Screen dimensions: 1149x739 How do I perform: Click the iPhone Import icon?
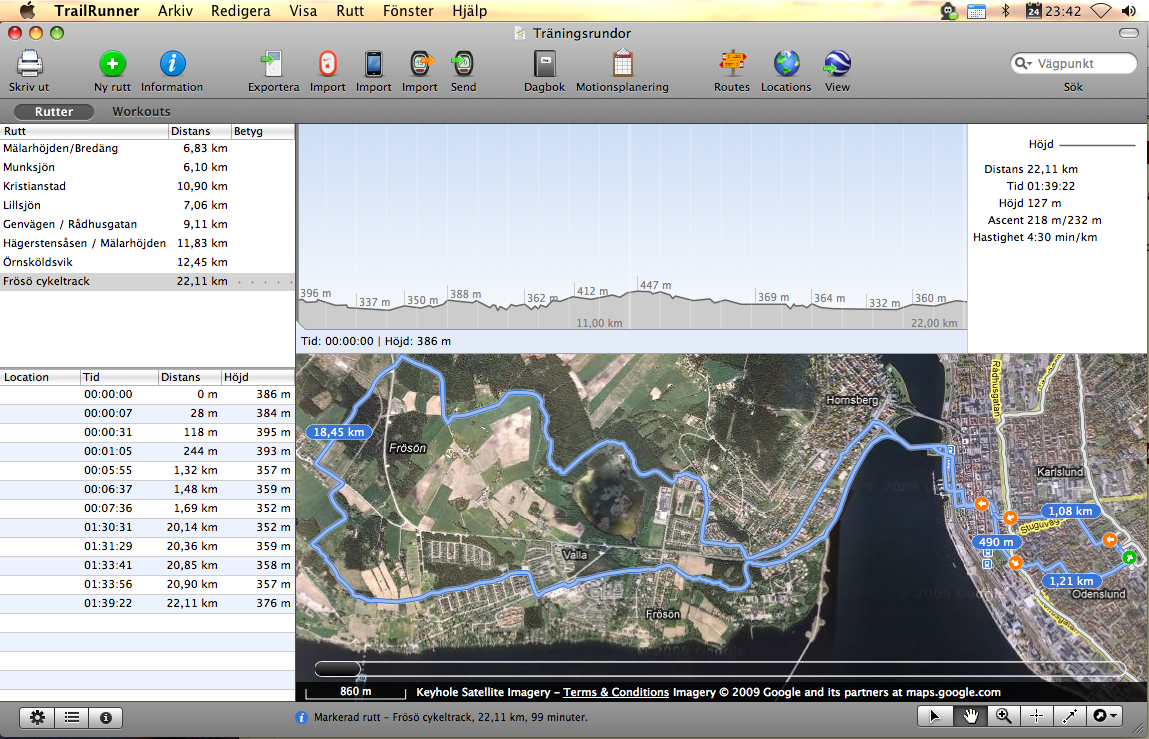374,65
